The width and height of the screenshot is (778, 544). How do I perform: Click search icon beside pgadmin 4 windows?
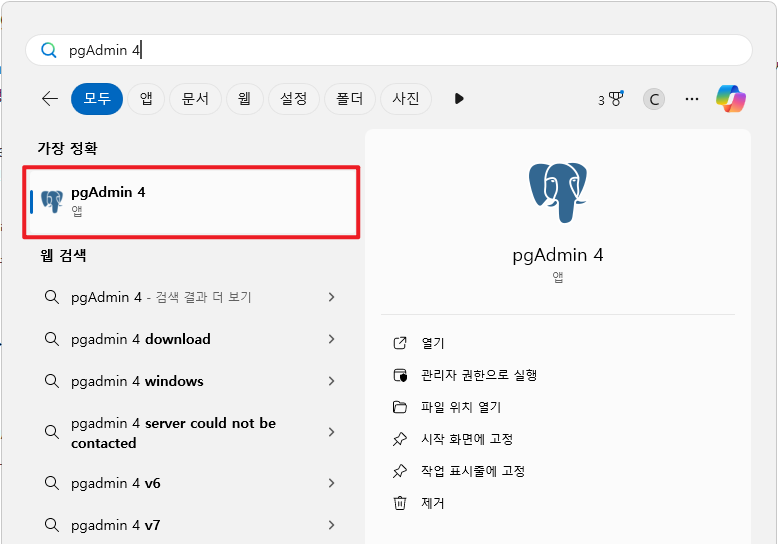coord(52,381)
